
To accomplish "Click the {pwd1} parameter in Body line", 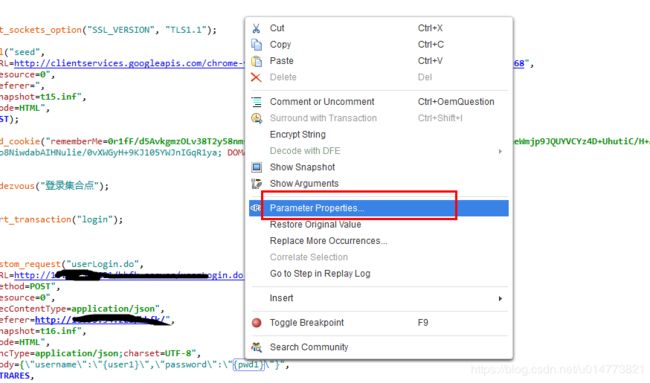I will 248,365.
